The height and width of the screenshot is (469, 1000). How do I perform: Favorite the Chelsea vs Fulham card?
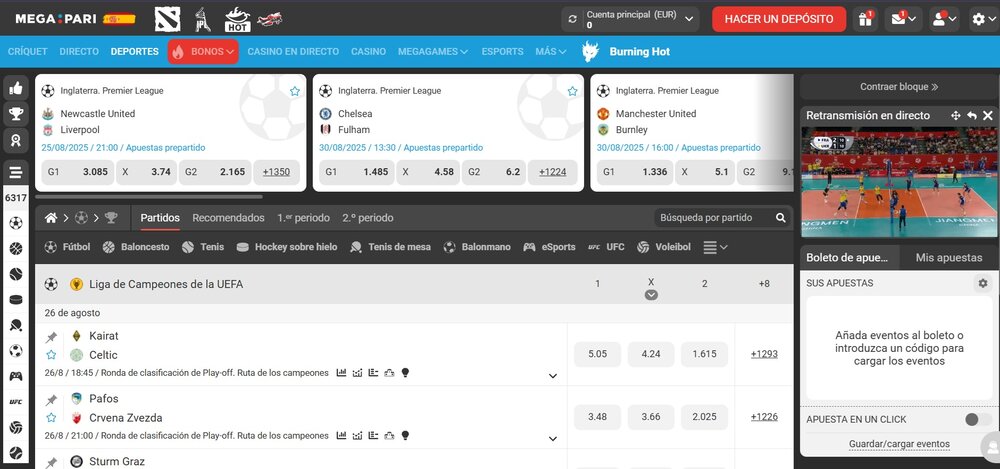coord(572,91)
